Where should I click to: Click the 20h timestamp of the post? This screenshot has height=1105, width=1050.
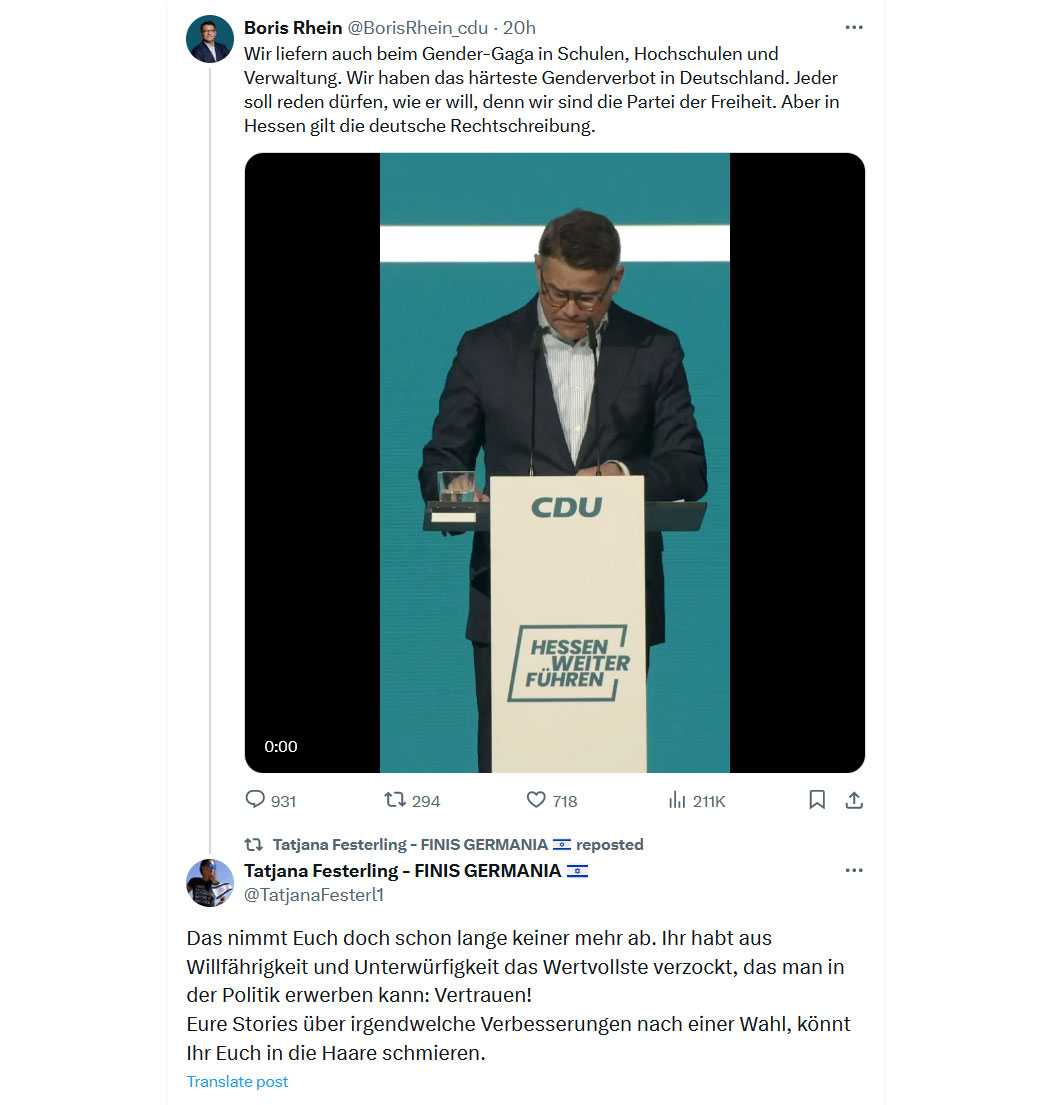[x=519, y=27]
